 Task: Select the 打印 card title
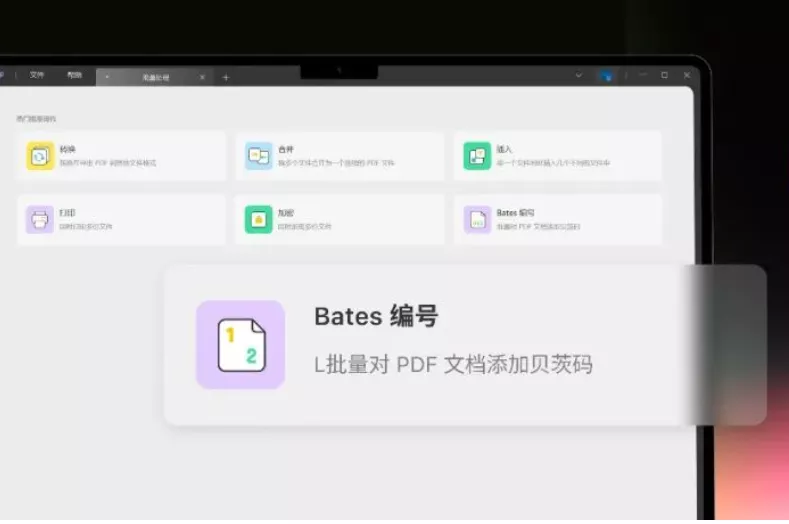point(67,213)
